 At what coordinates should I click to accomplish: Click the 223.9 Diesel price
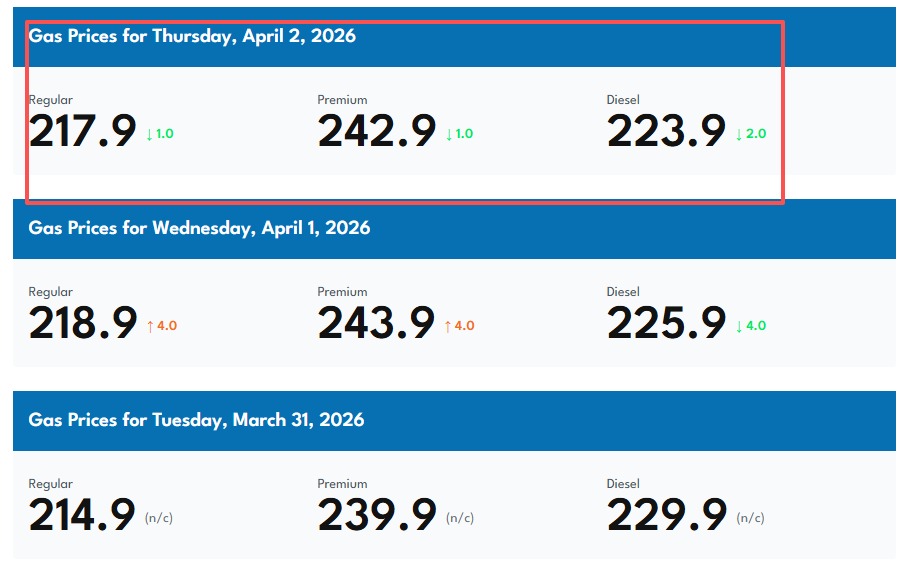coord(666,132)
